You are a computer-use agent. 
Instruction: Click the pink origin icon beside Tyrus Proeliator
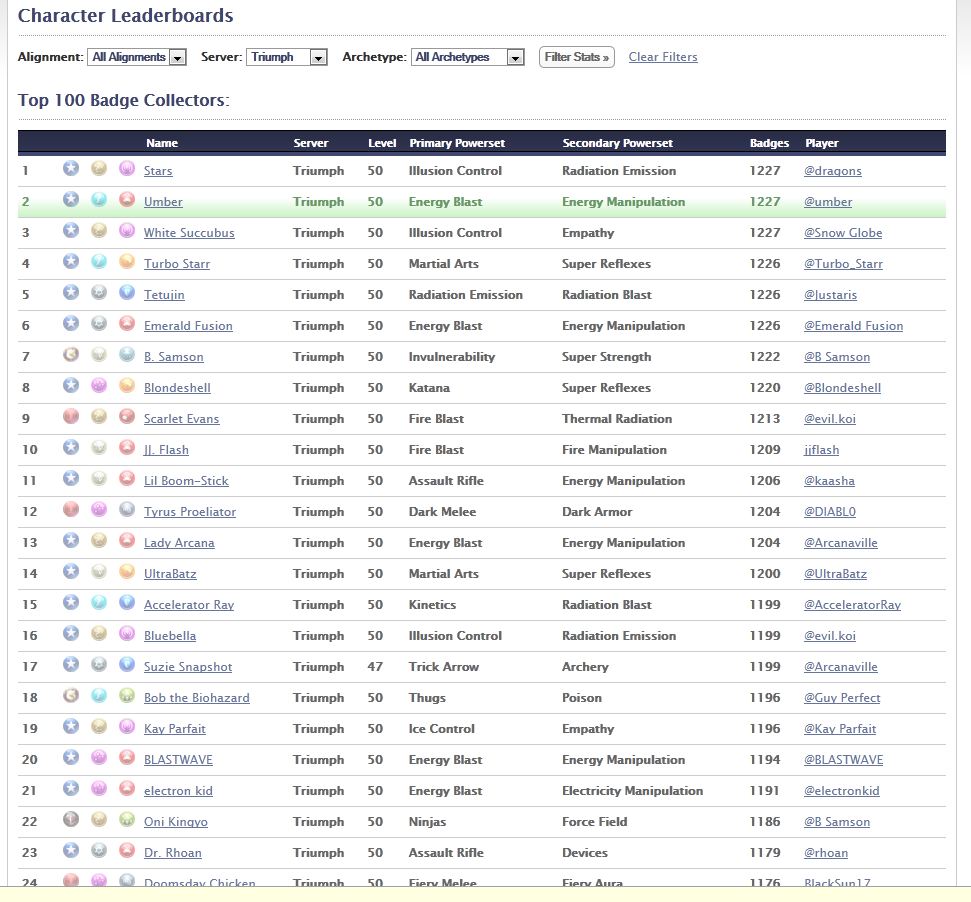[99, 511]
